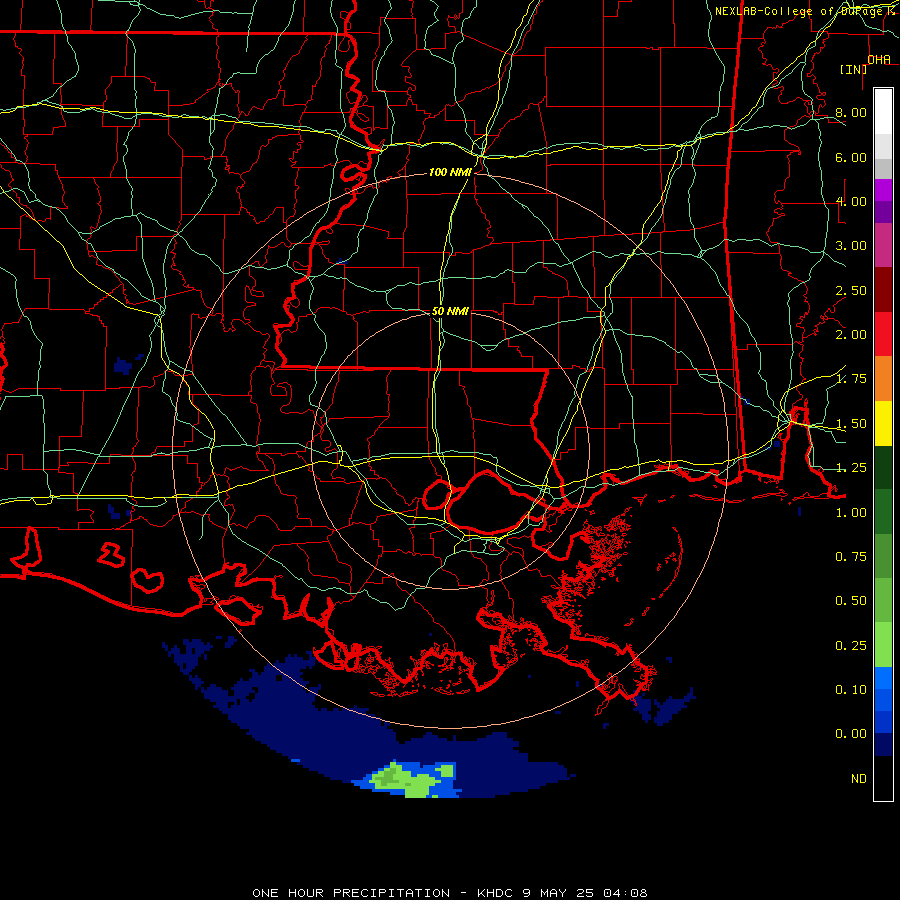Viewport: 900px width, 900px height.
Task: Click the ND legend label
Action: [x=859, y=779]
